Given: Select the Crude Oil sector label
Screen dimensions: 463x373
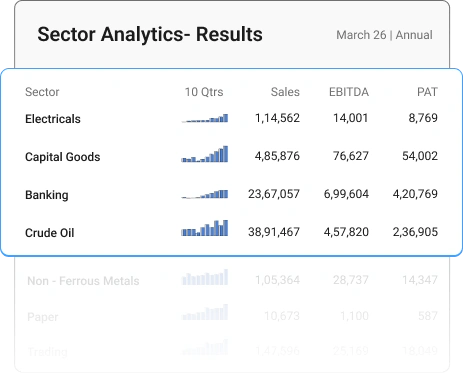Looking at the screenshot, I should click(x=50, y=233).
